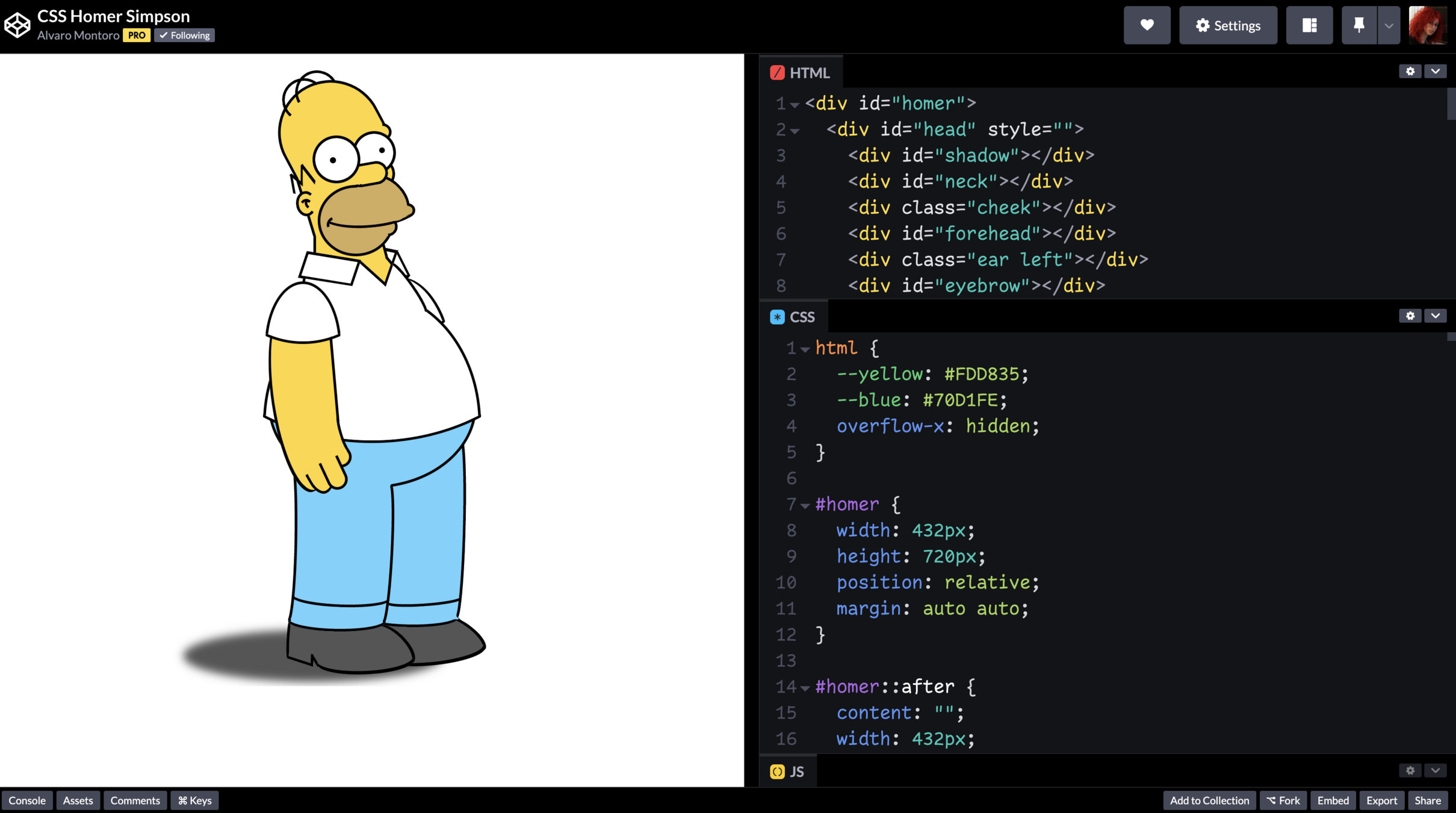Click the user profile avatar
1456x813 pixels.
1427,25
